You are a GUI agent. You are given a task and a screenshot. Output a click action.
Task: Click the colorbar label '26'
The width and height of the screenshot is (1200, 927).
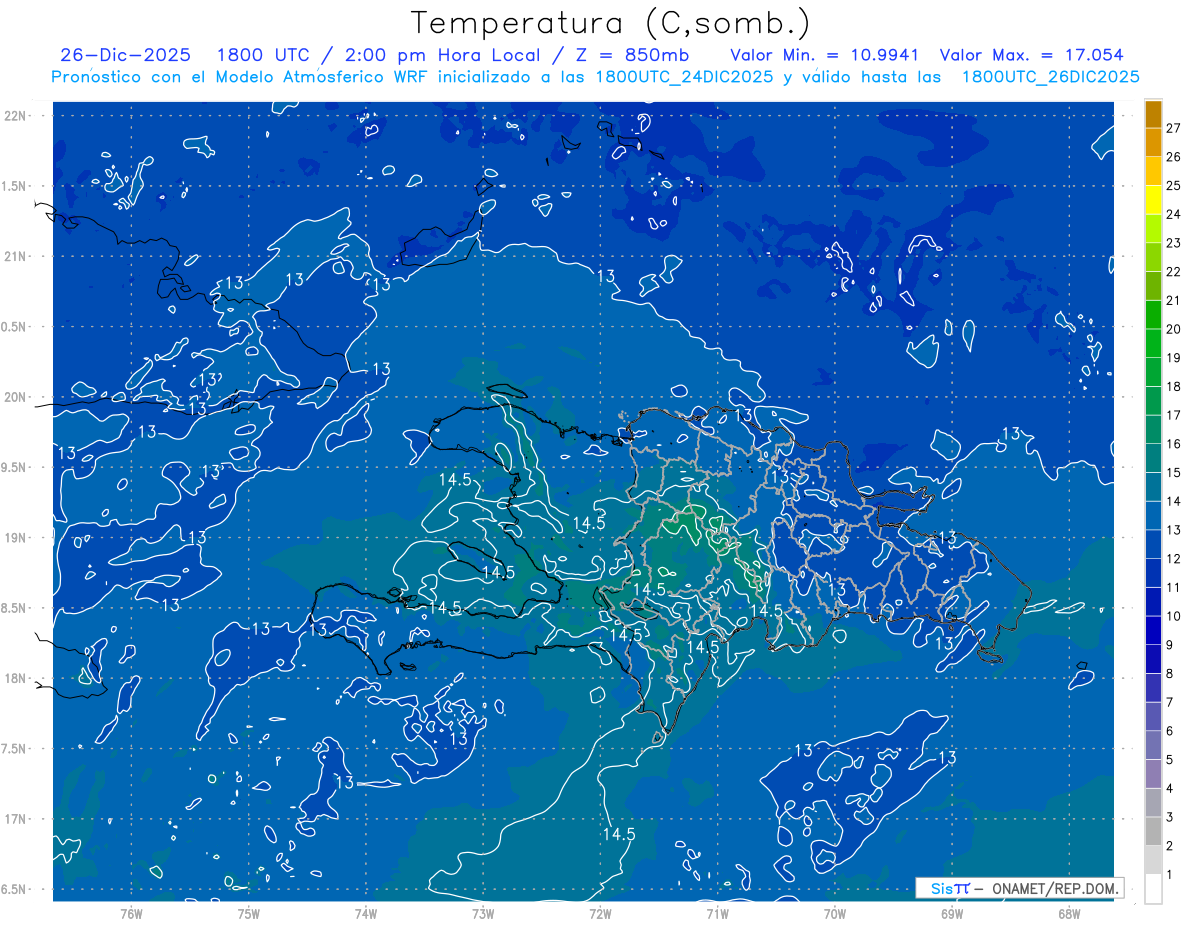coord(1174,157)
